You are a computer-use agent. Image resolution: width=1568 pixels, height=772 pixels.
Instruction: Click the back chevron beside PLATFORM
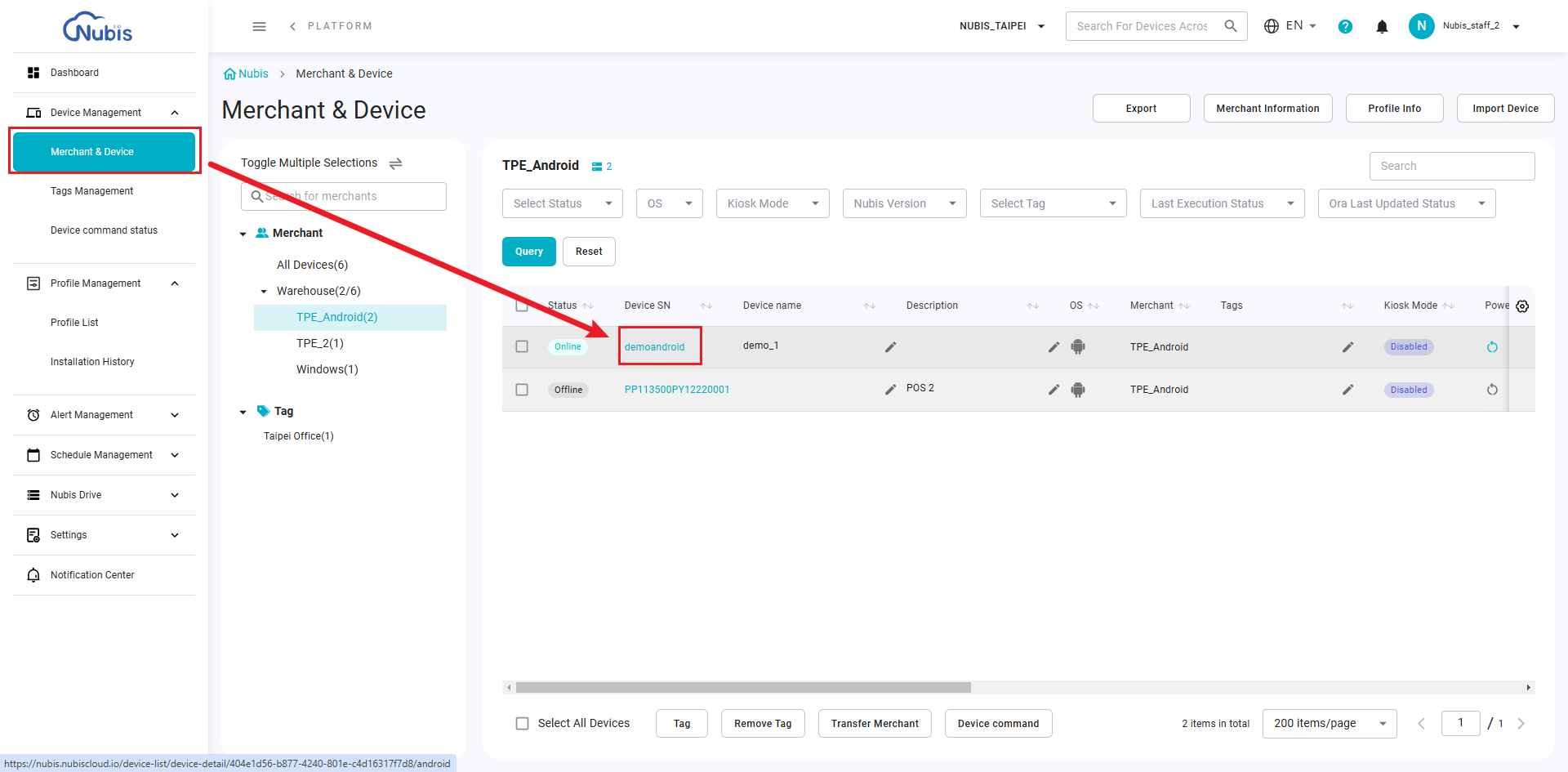pyautogui.click(x=292, y=26)
